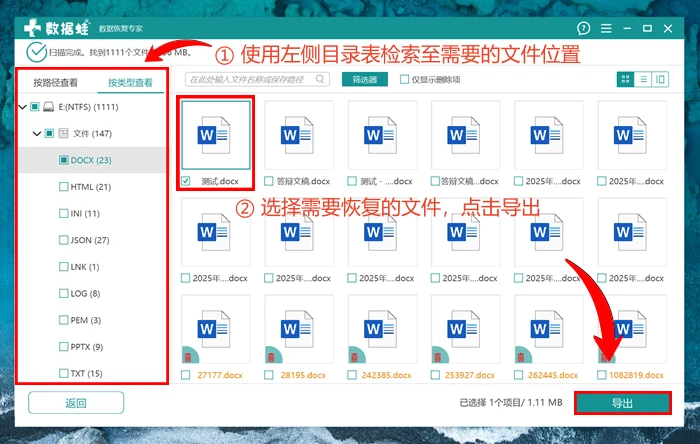Select the 27177.docx deleted file icon

pos(216,330)
